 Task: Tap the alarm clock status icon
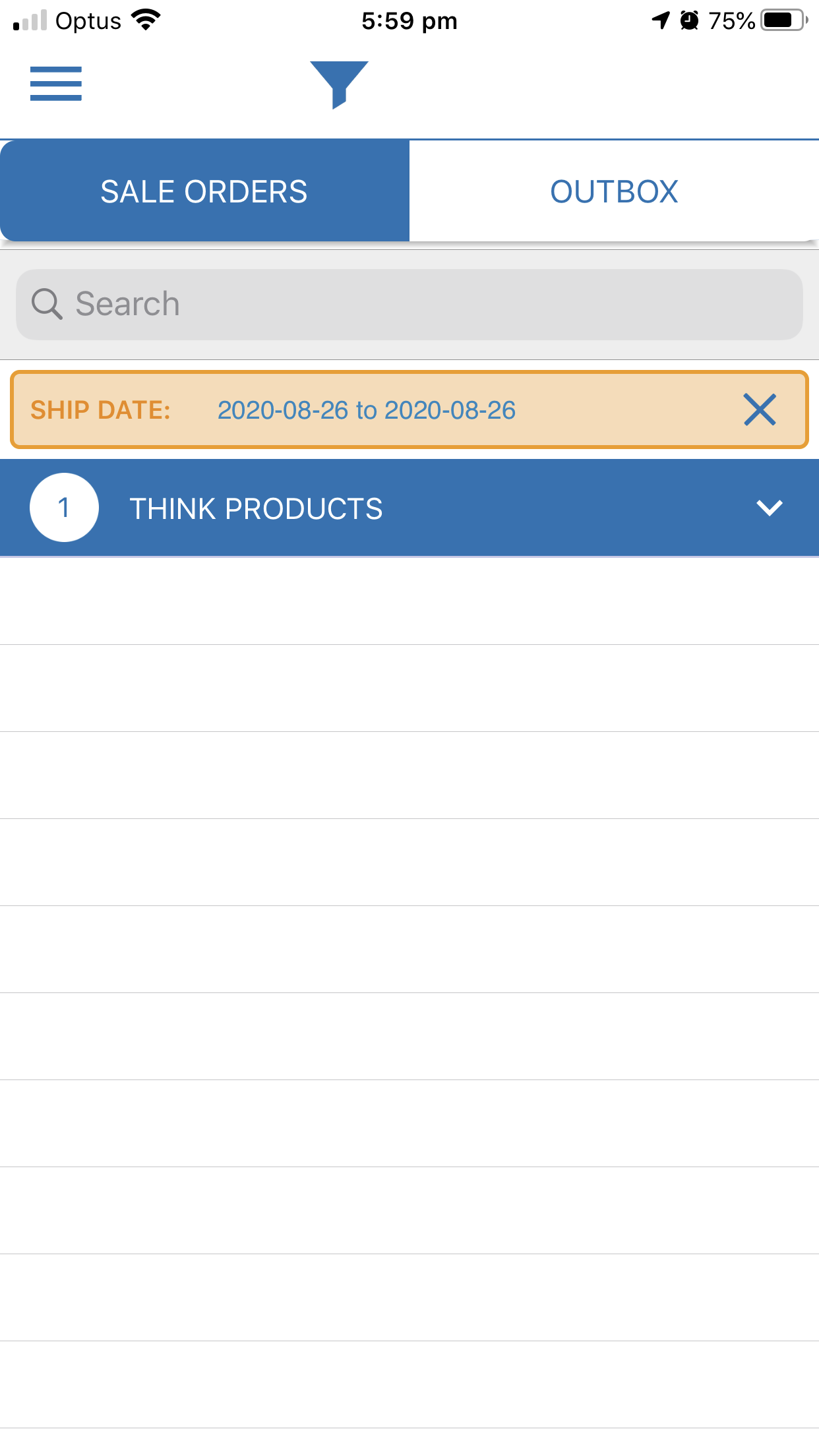(x=689, y=20)
